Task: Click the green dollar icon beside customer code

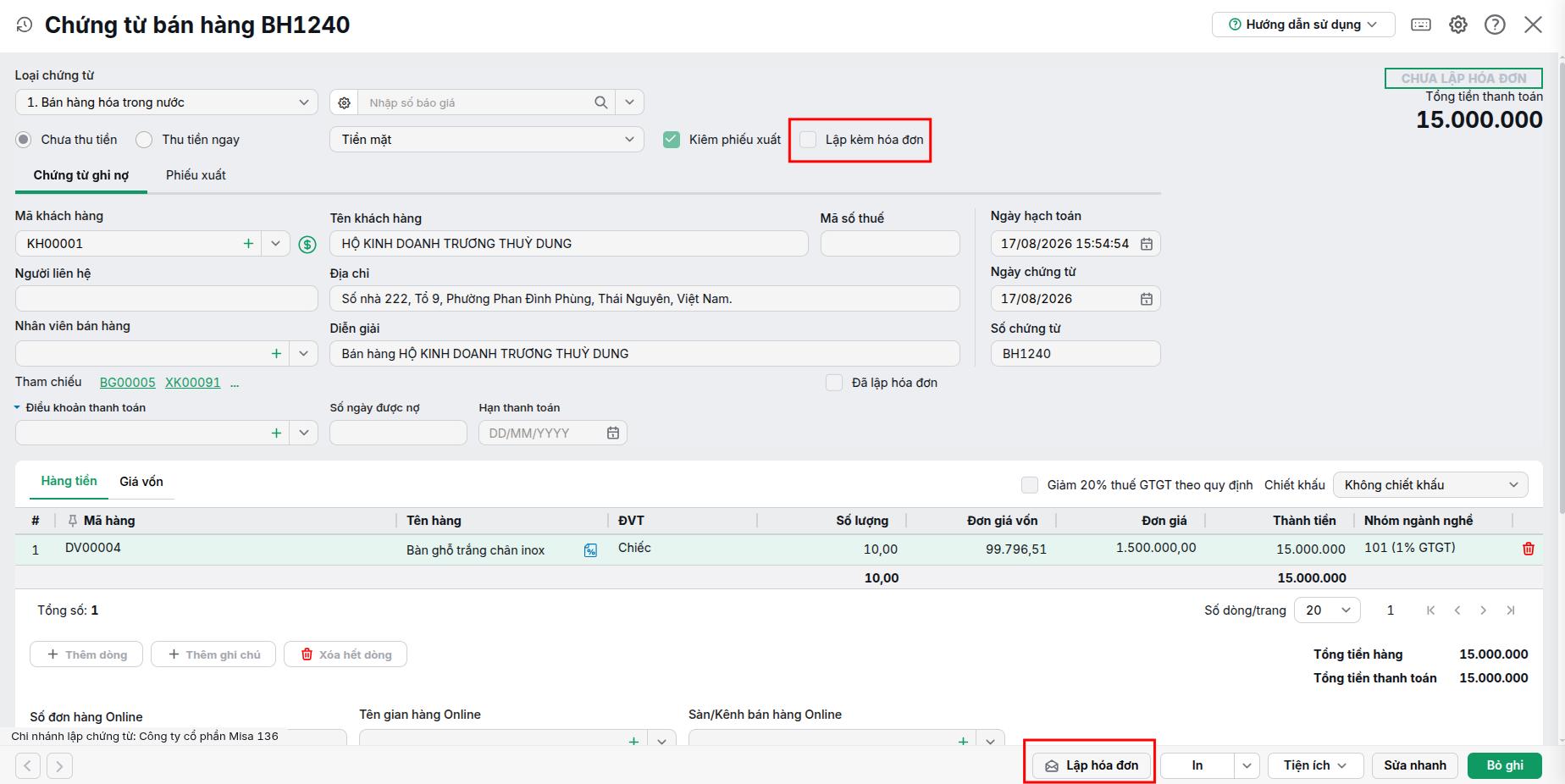Action: click(307, 245)
